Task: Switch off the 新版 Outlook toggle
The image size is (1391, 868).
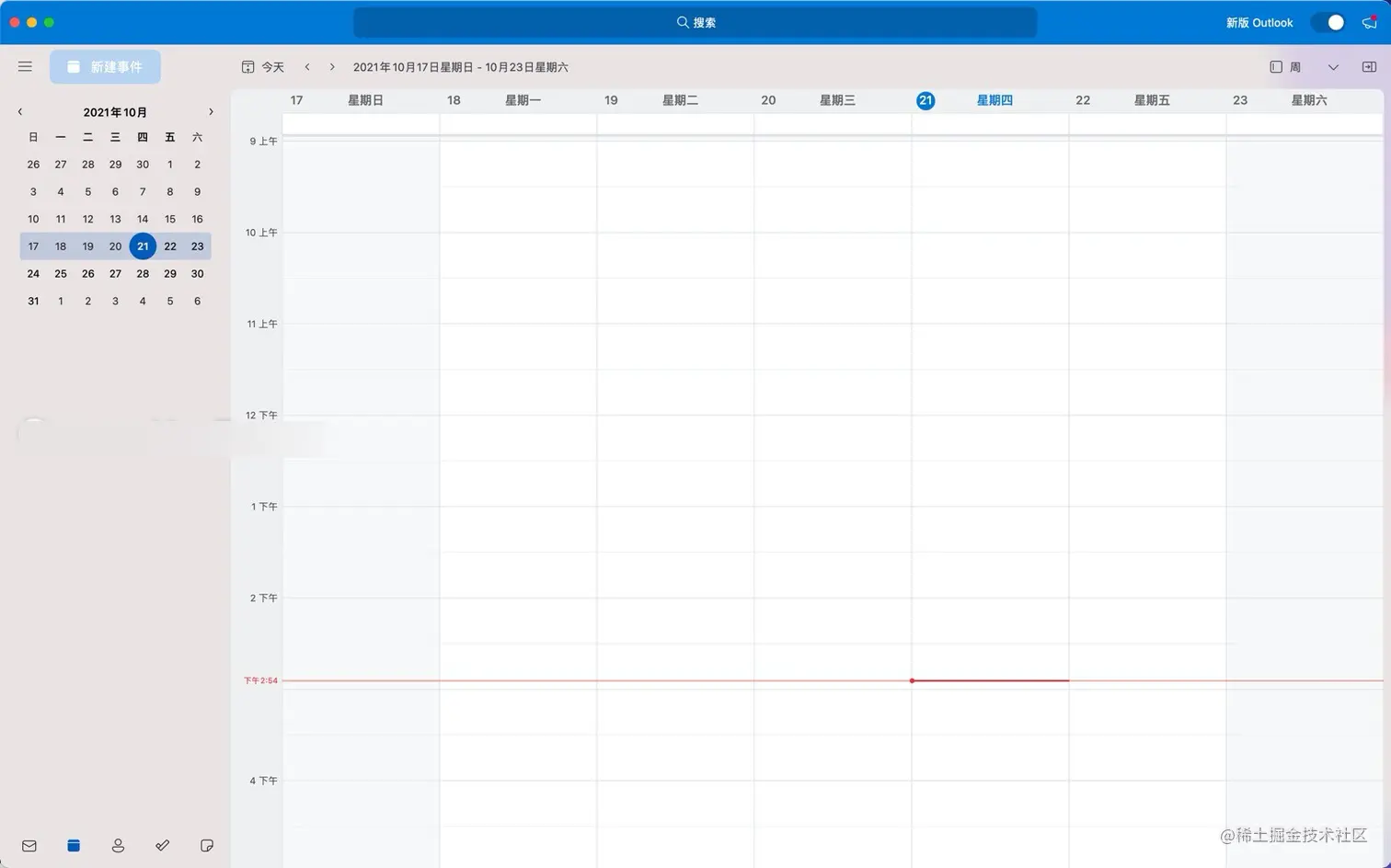Action: [1328, 22]
